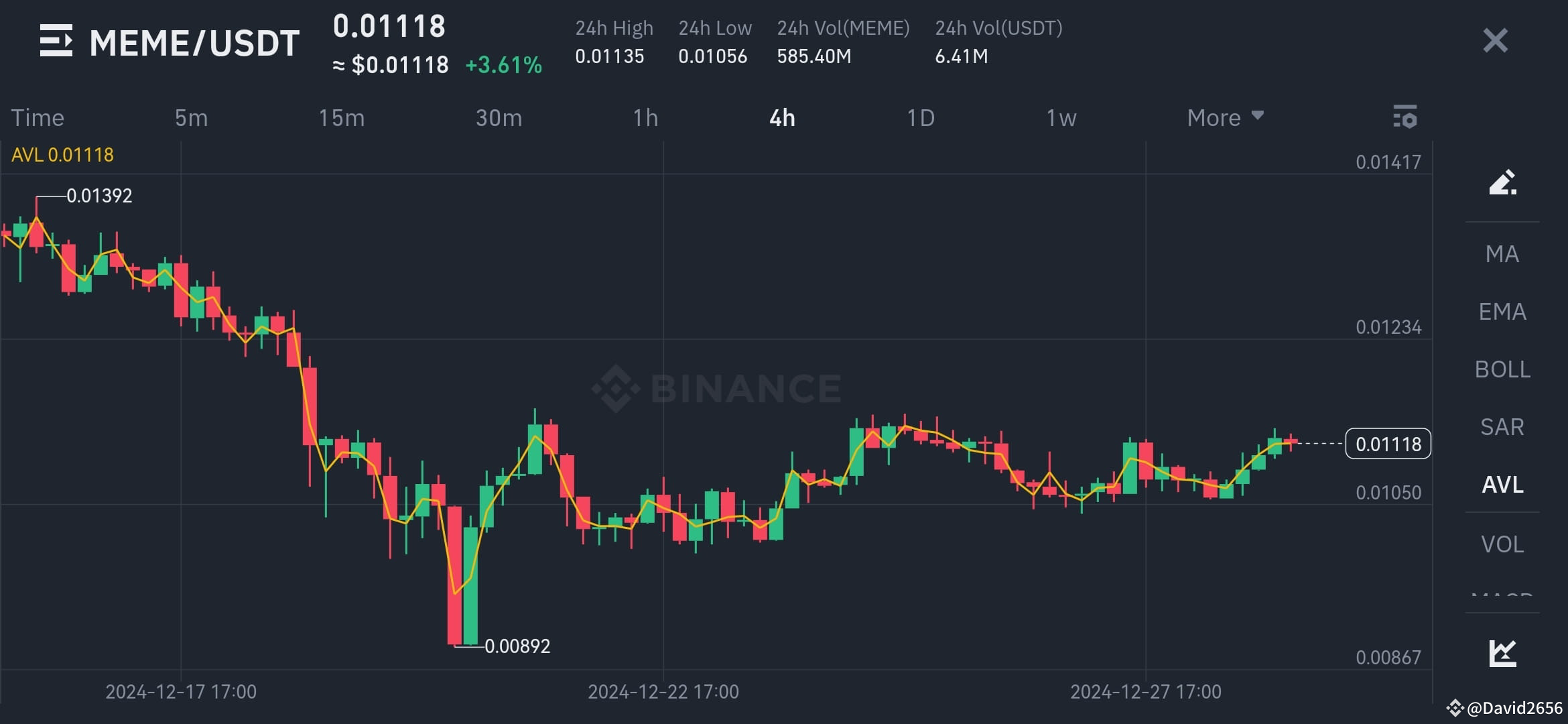Enable the EMA indicator

[1501, 311]
